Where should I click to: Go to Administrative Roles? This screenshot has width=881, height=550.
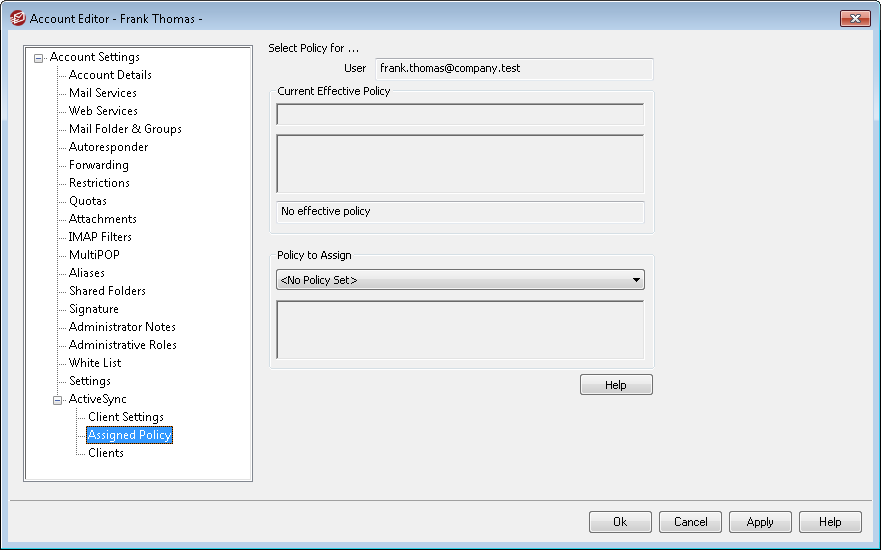coord(122,345)
